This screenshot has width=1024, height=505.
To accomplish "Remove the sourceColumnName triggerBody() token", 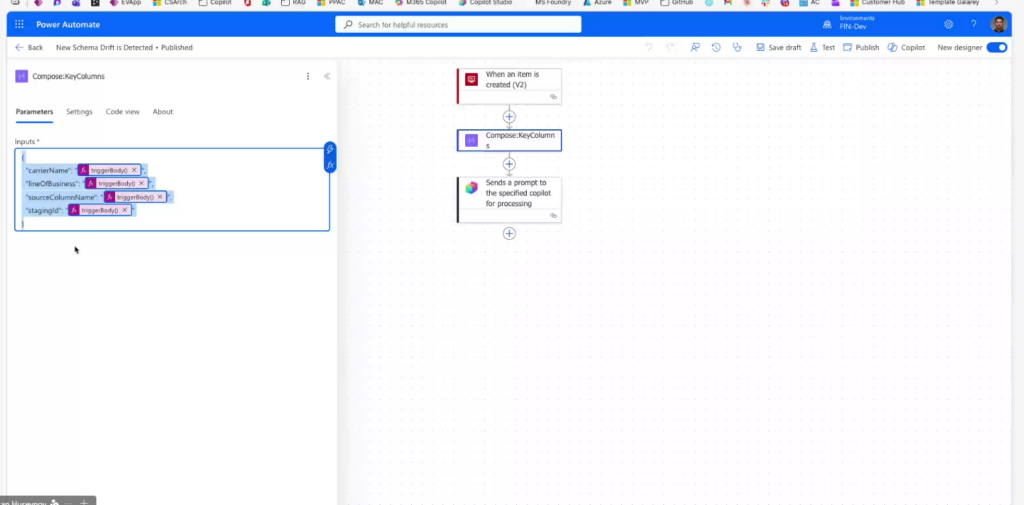I will [160, 197].
